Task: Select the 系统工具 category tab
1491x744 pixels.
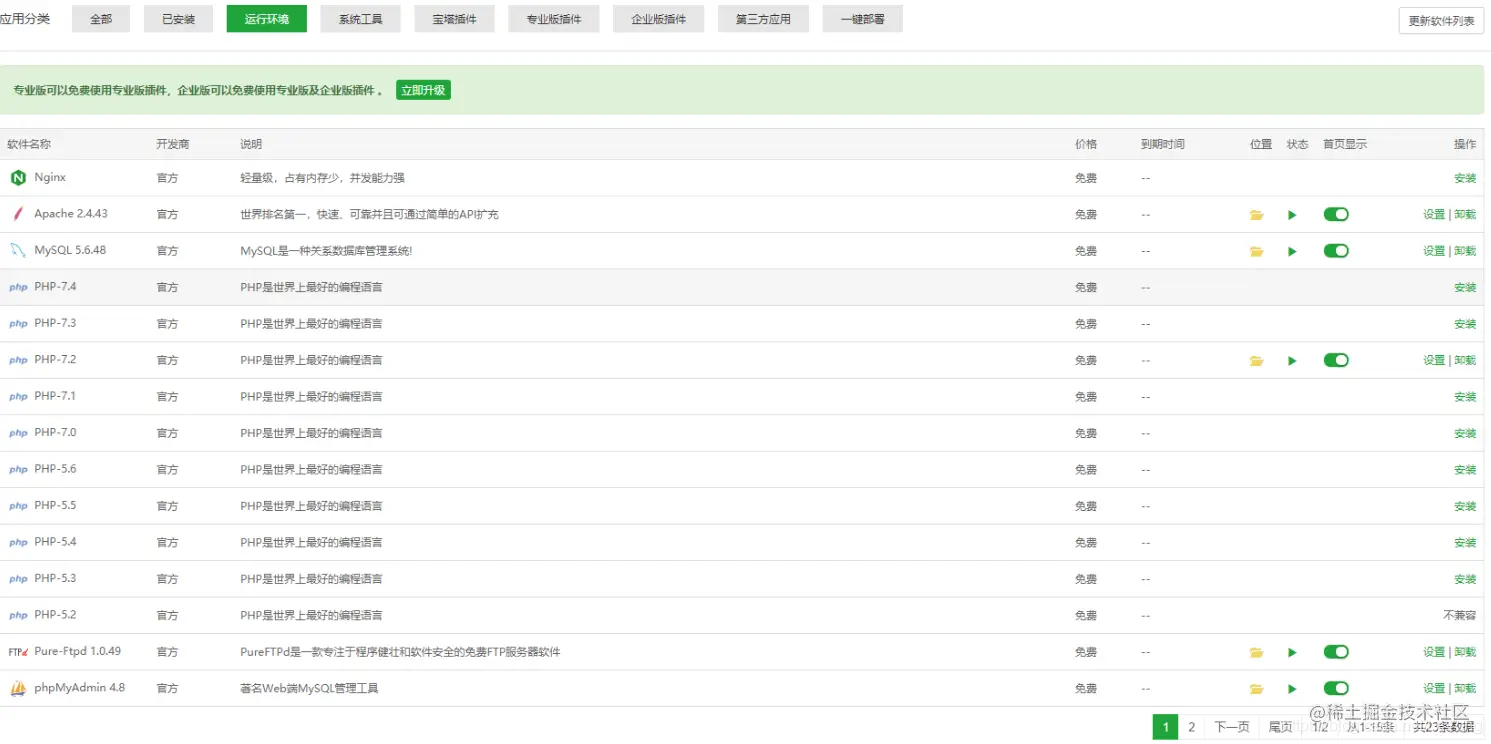Action: tap(361, 19)
